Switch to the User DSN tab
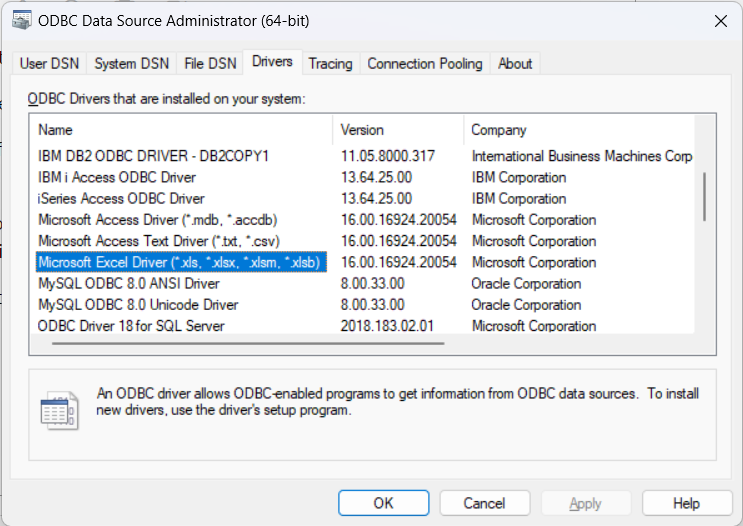The height and width of the screenshot is (526, 743). [48, 64]
